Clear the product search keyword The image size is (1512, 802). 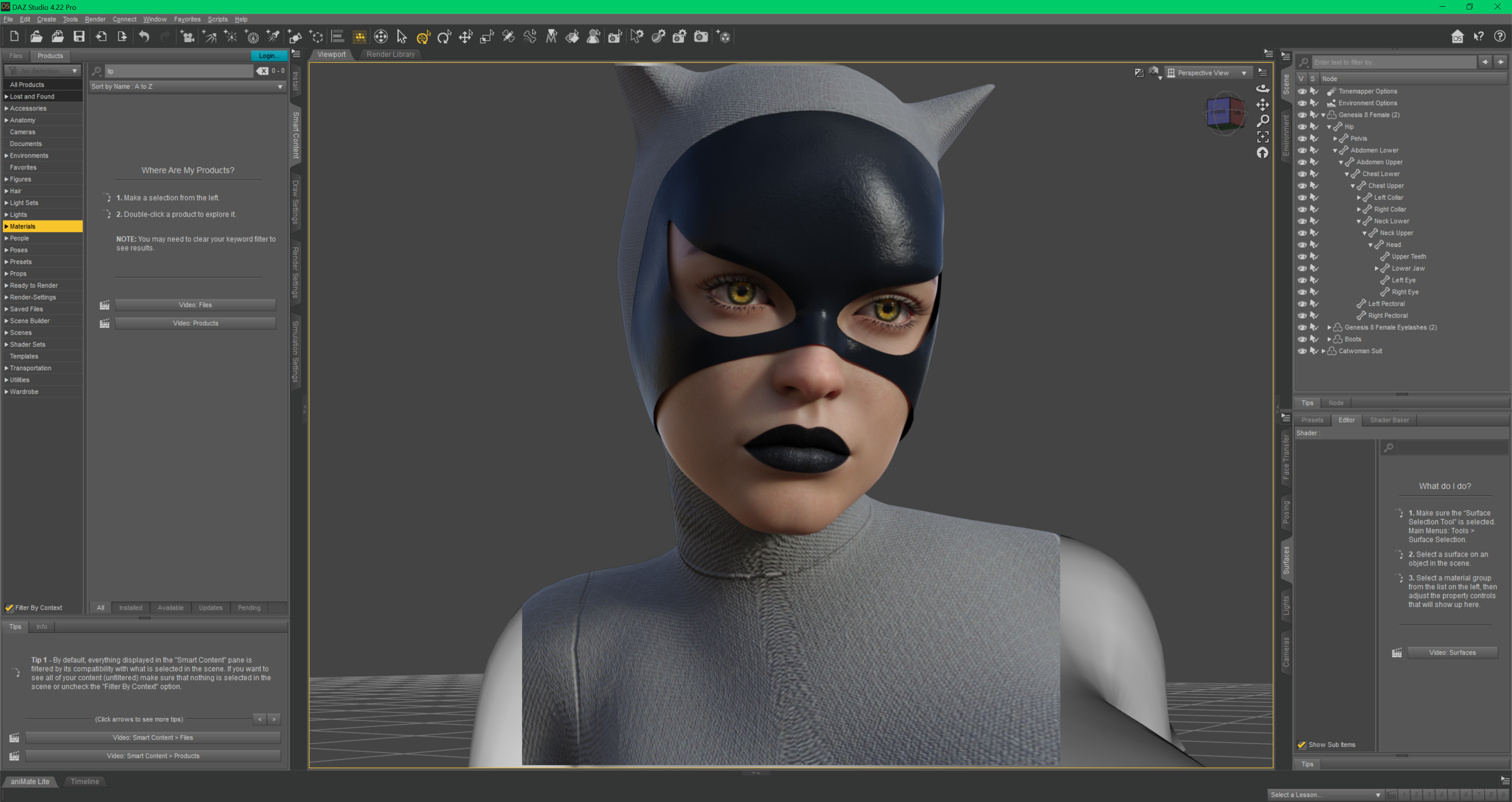pyautogui.click(x=262, y=71)
